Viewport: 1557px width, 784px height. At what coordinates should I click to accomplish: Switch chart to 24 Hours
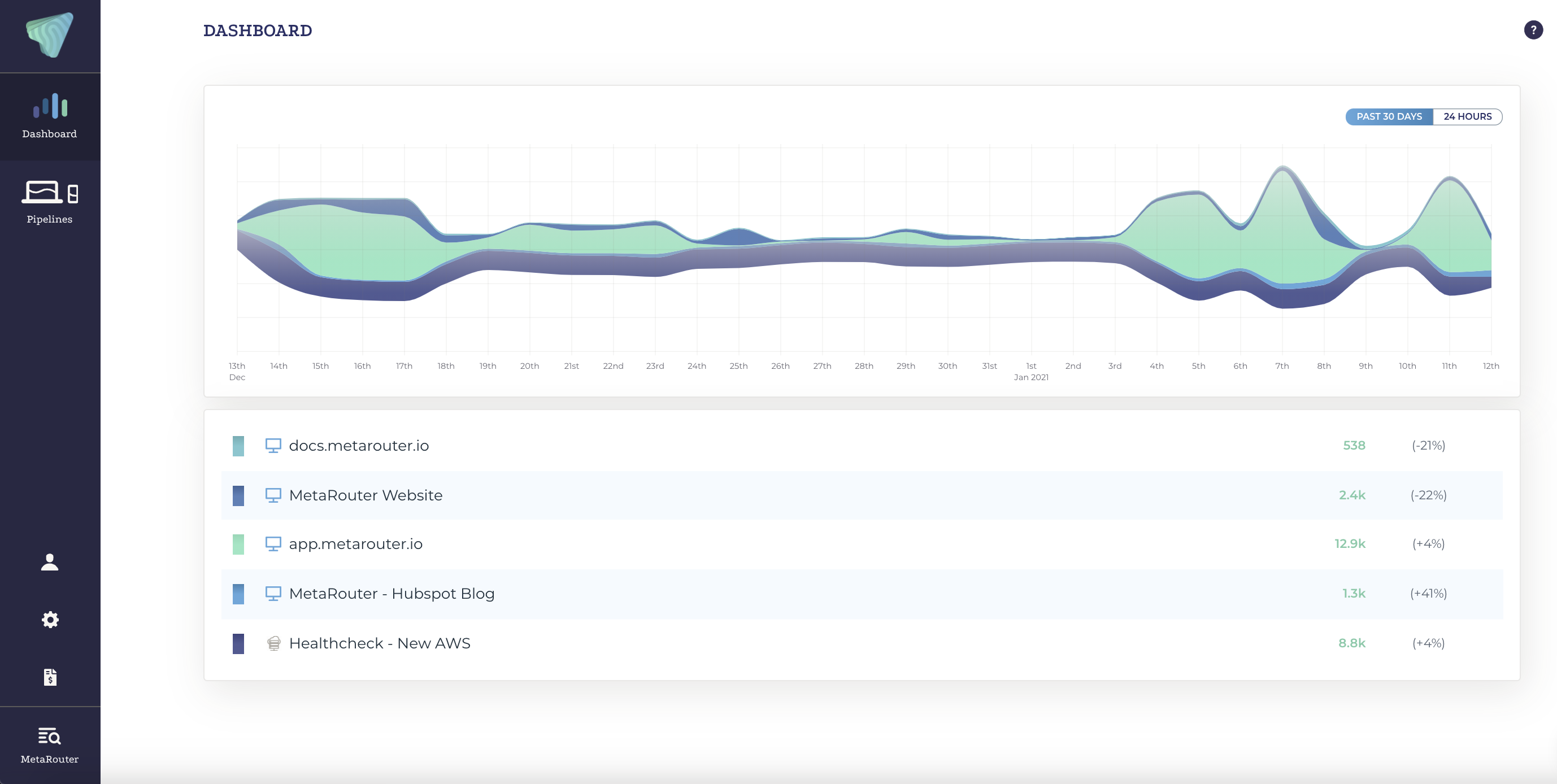pos(1468,117)
